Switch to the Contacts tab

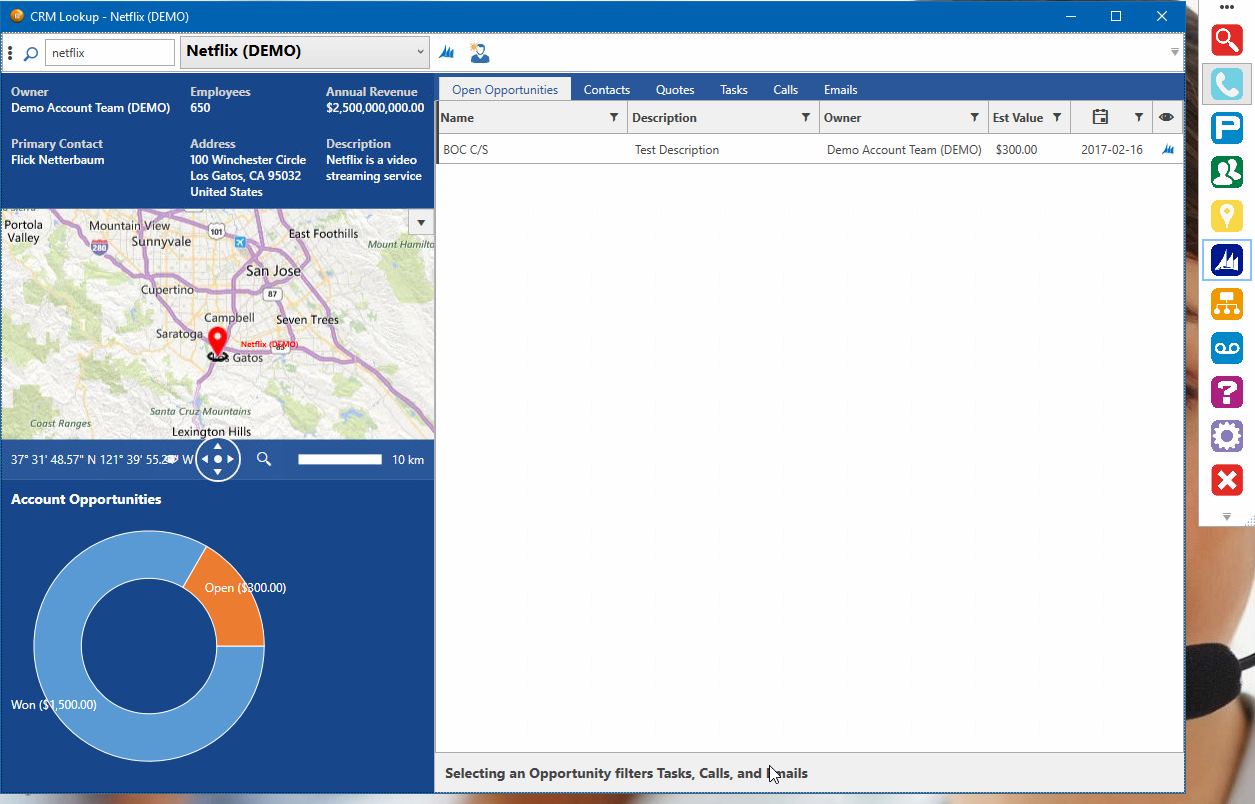click(x=606, y=90)
